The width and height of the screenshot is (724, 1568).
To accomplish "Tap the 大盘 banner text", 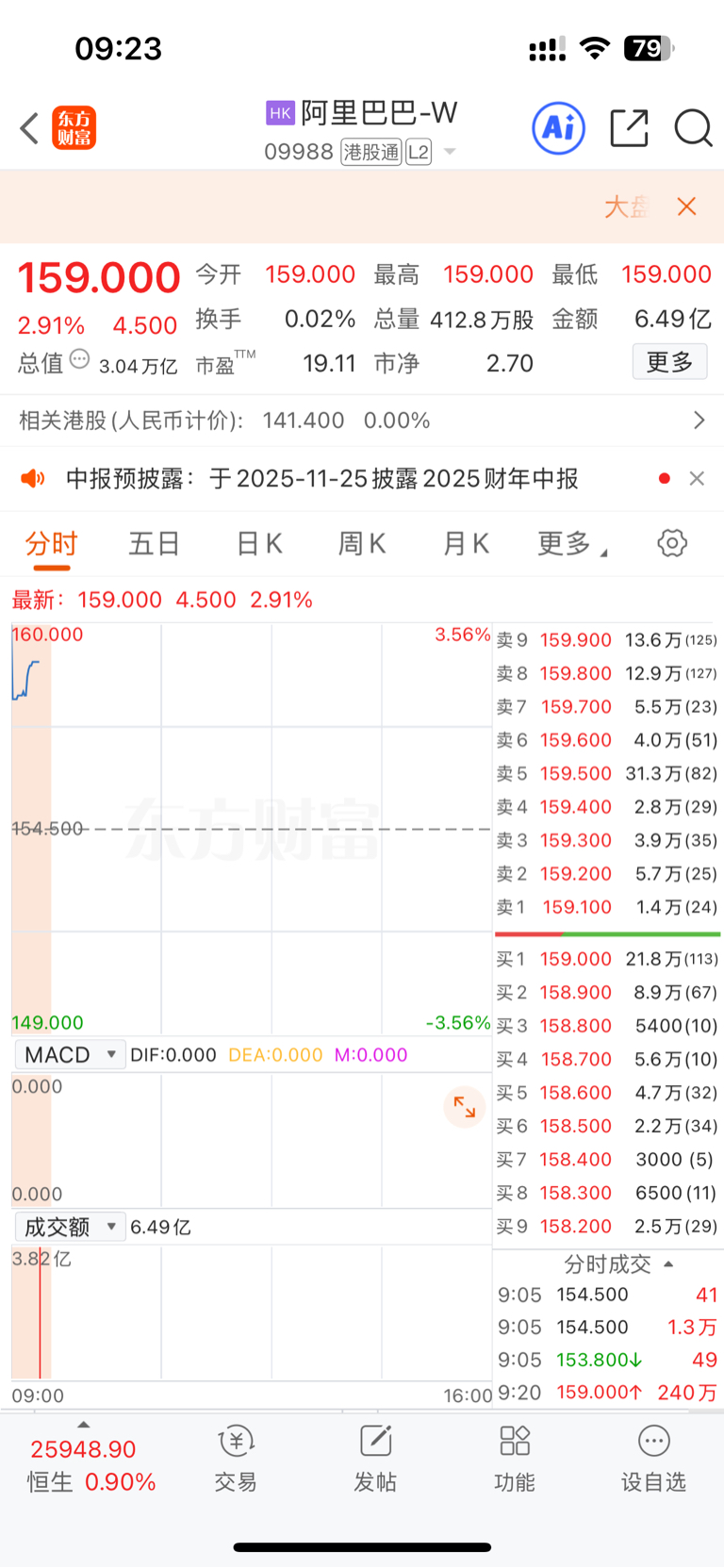I will [627, 206].
